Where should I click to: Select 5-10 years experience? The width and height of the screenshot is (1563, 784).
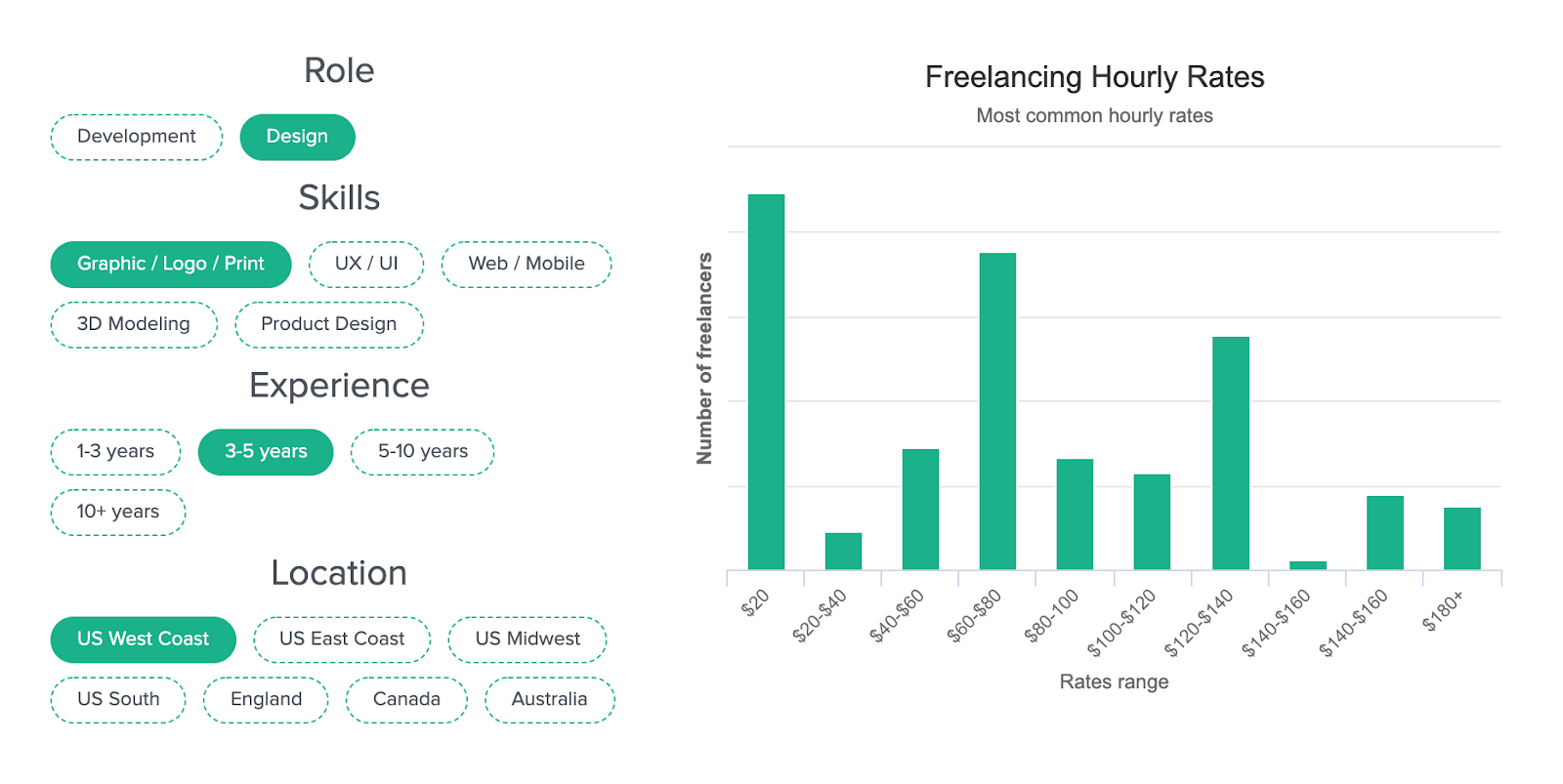point(423,452)
